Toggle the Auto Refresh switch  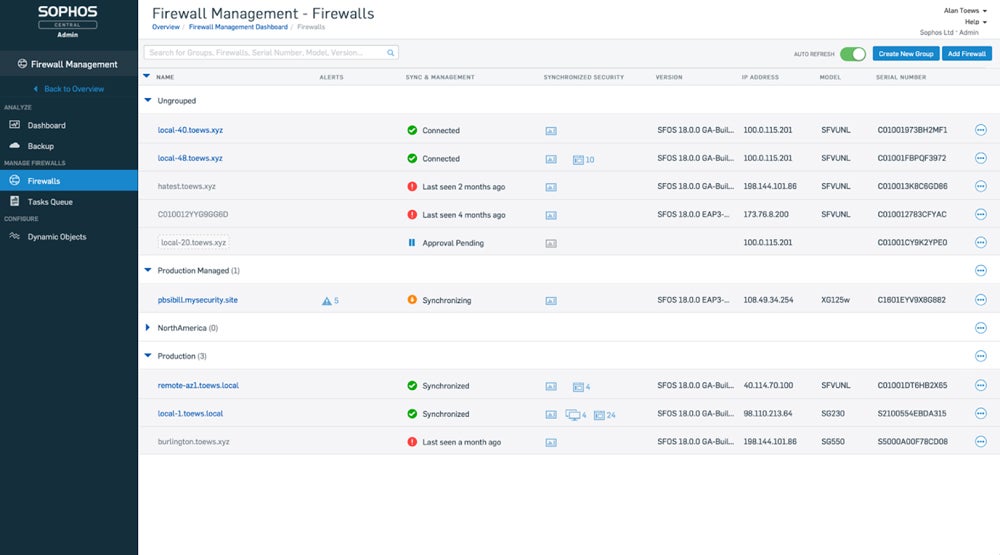click(x=852, y=54)
